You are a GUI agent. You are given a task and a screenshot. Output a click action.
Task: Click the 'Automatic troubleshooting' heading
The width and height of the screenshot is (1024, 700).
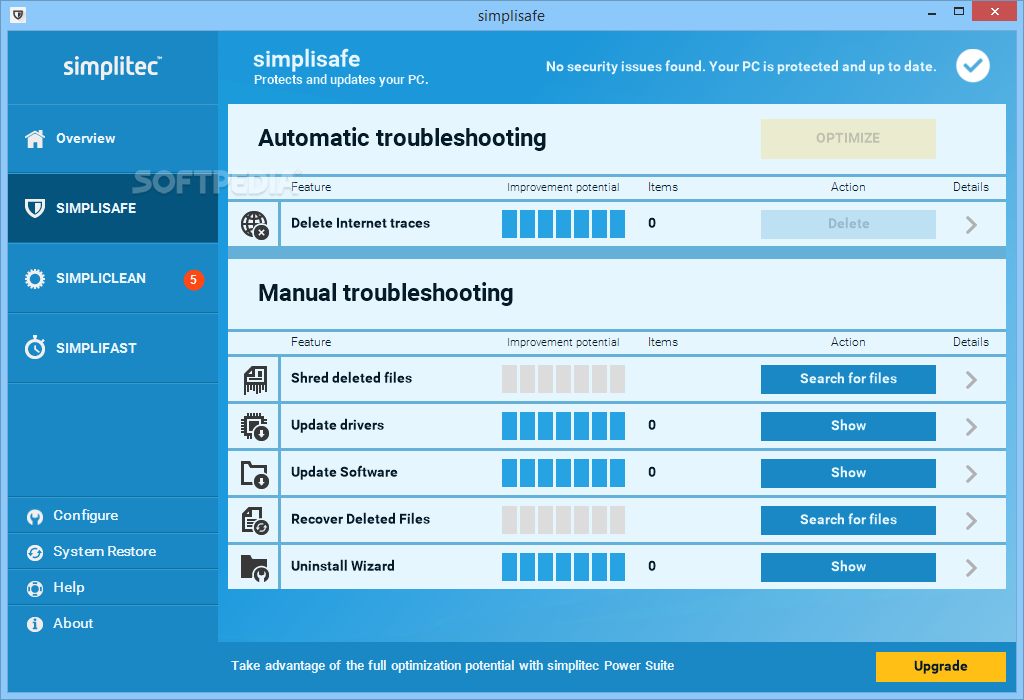coord(402,138)
